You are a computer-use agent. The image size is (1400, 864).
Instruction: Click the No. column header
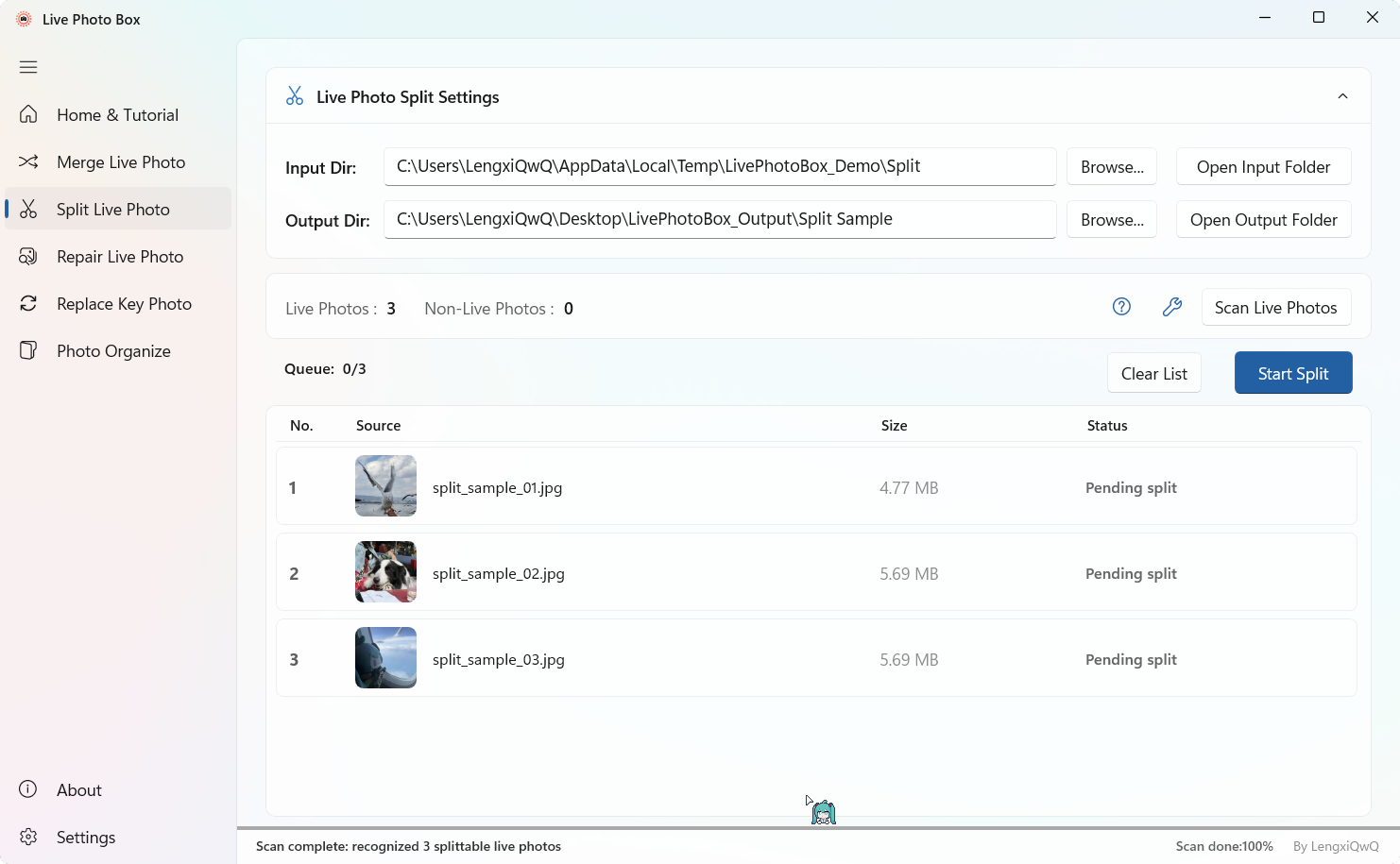pyautogui.click(x=301, y=426)
